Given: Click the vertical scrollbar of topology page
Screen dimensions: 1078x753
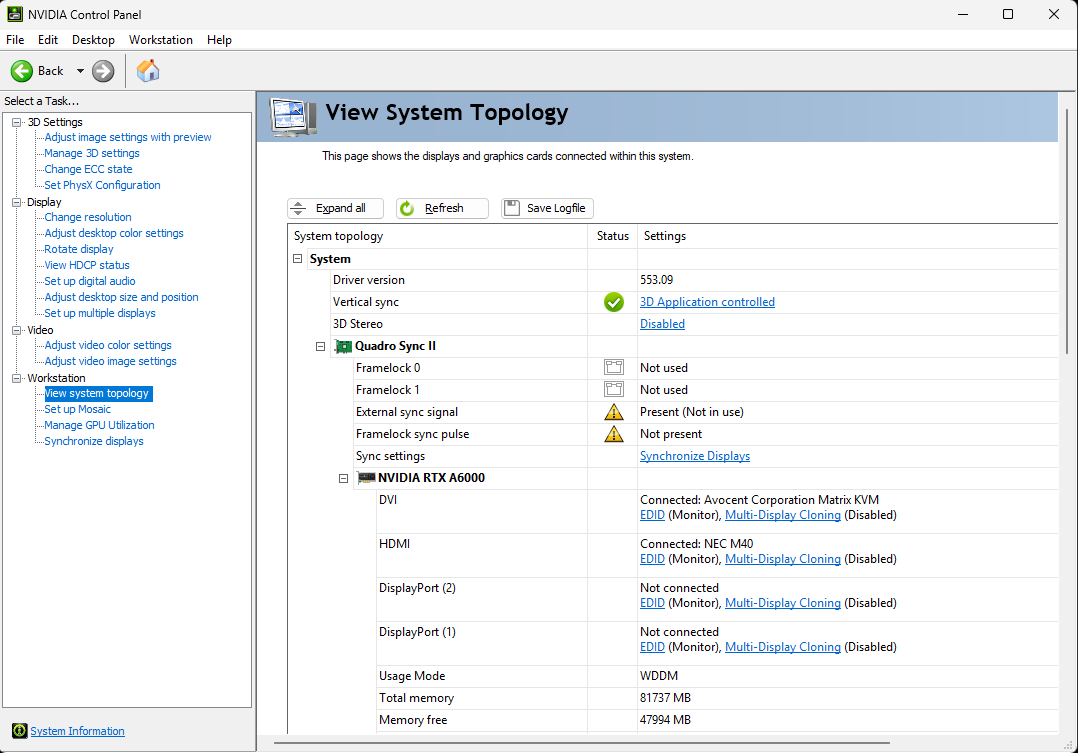Looking at the screenshot, I should (x=1068, y=232).
